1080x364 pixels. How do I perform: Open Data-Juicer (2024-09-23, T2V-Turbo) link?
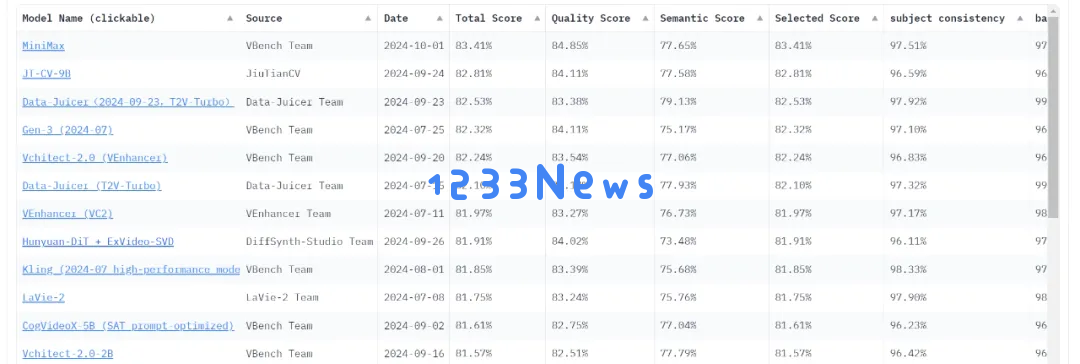tap(127, 102)
